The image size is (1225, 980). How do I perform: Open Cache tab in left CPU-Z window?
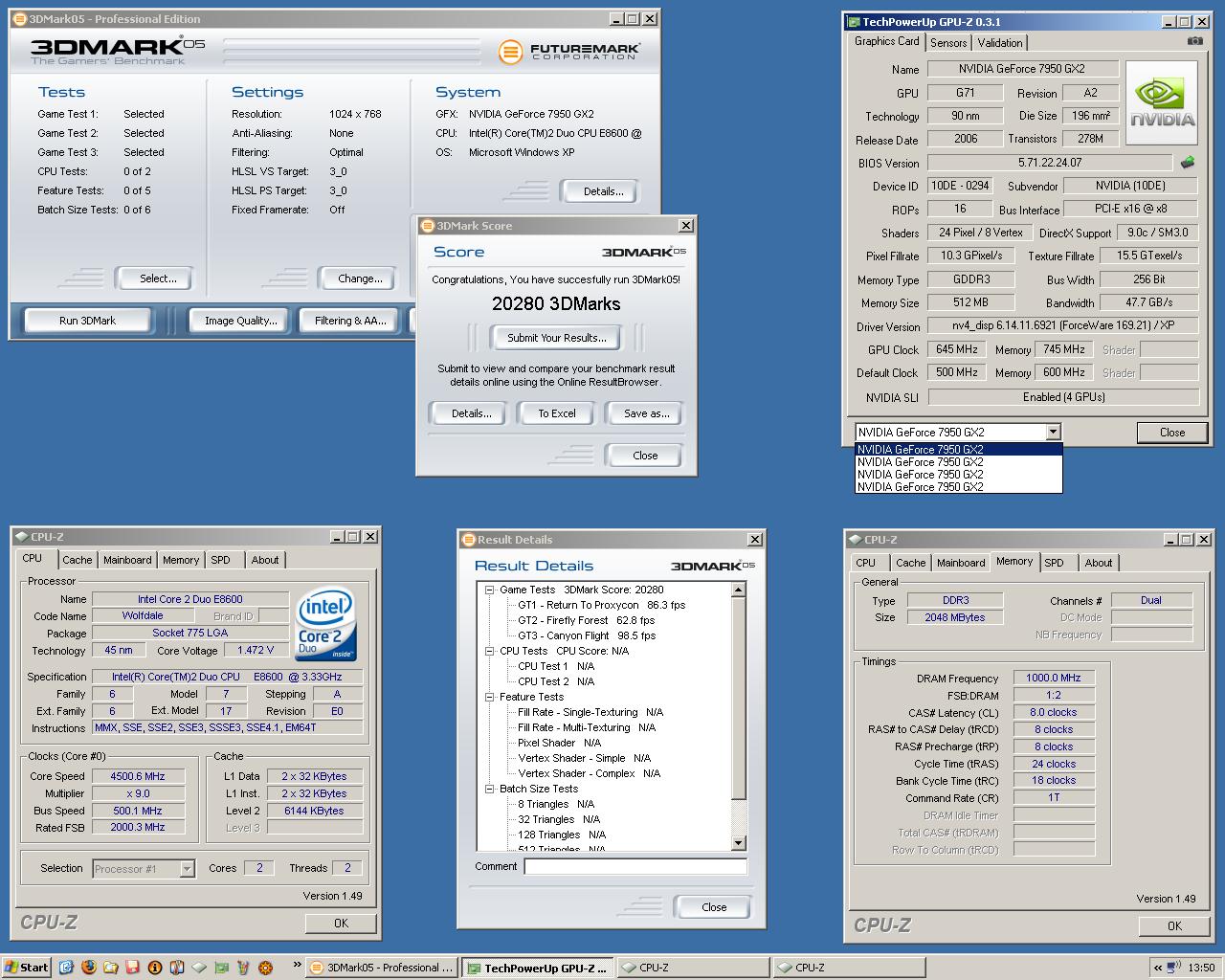click(x=78, y=560)
